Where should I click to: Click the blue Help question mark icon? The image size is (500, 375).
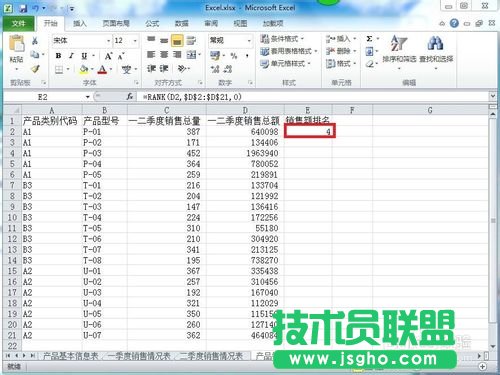(454, 23)
